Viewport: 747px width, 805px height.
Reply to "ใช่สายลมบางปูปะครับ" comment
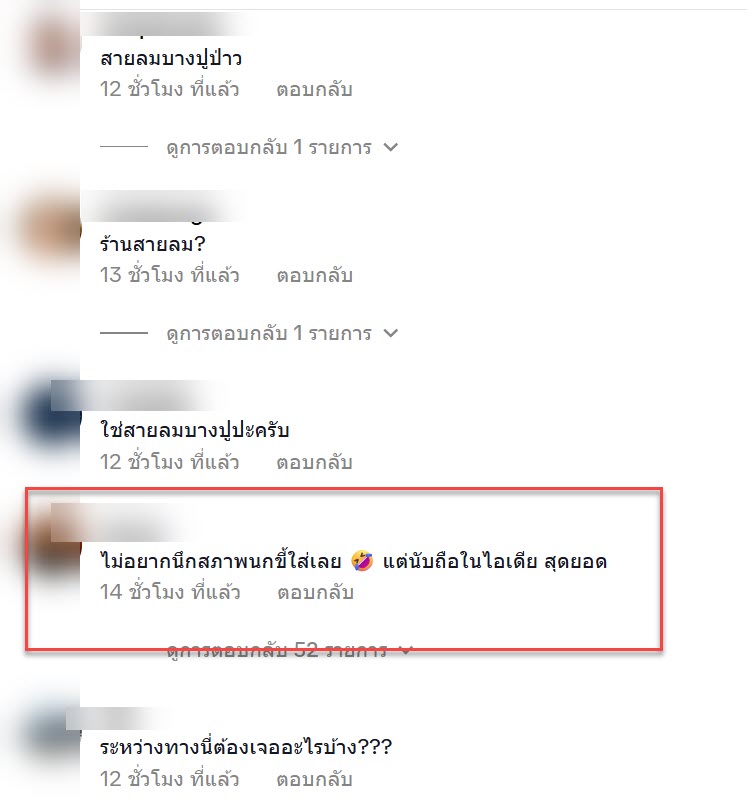314,462
